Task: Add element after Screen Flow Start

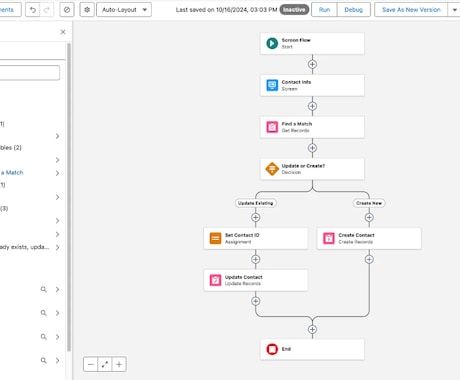Action: [x=312, y=64]
